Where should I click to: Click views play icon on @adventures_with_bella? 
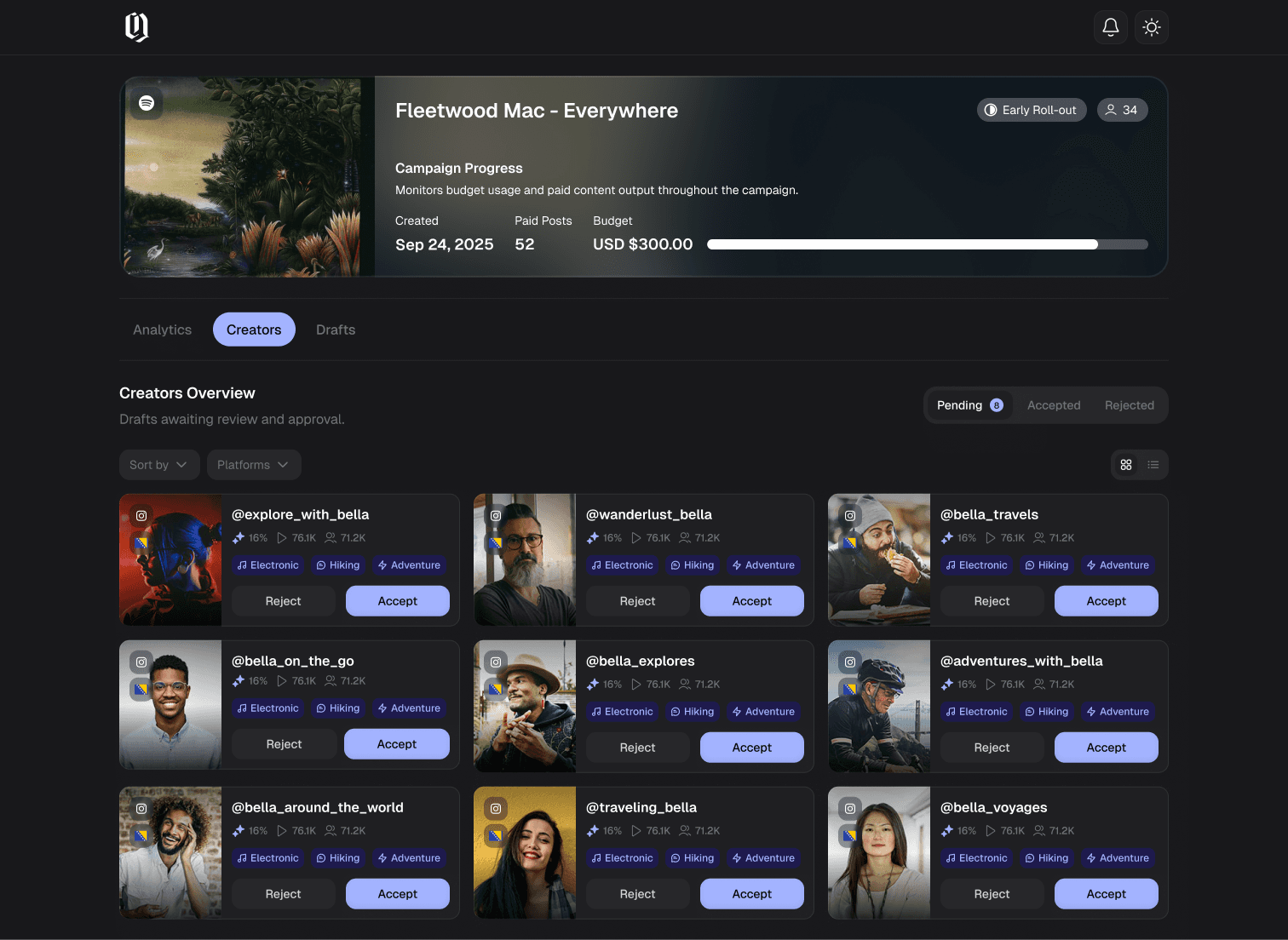coord(991,685)
